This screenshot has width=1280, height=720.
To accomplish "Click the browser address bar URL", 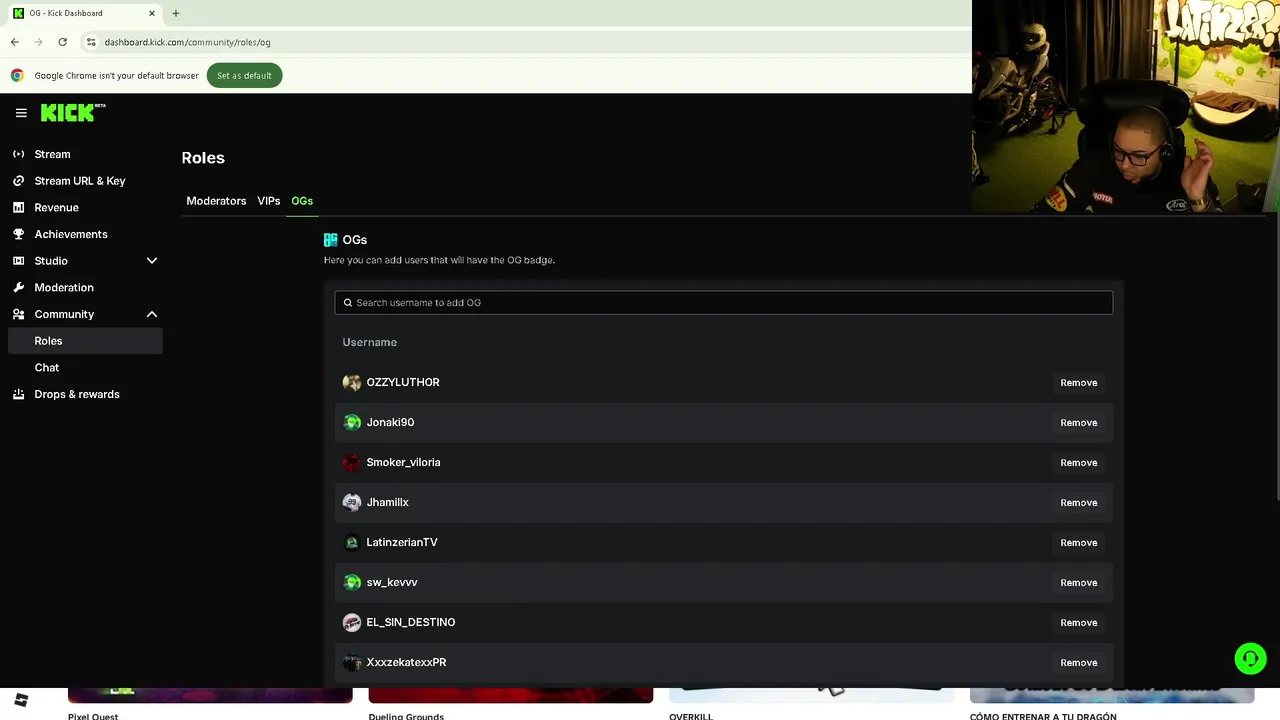I will (x=187, y=42).
